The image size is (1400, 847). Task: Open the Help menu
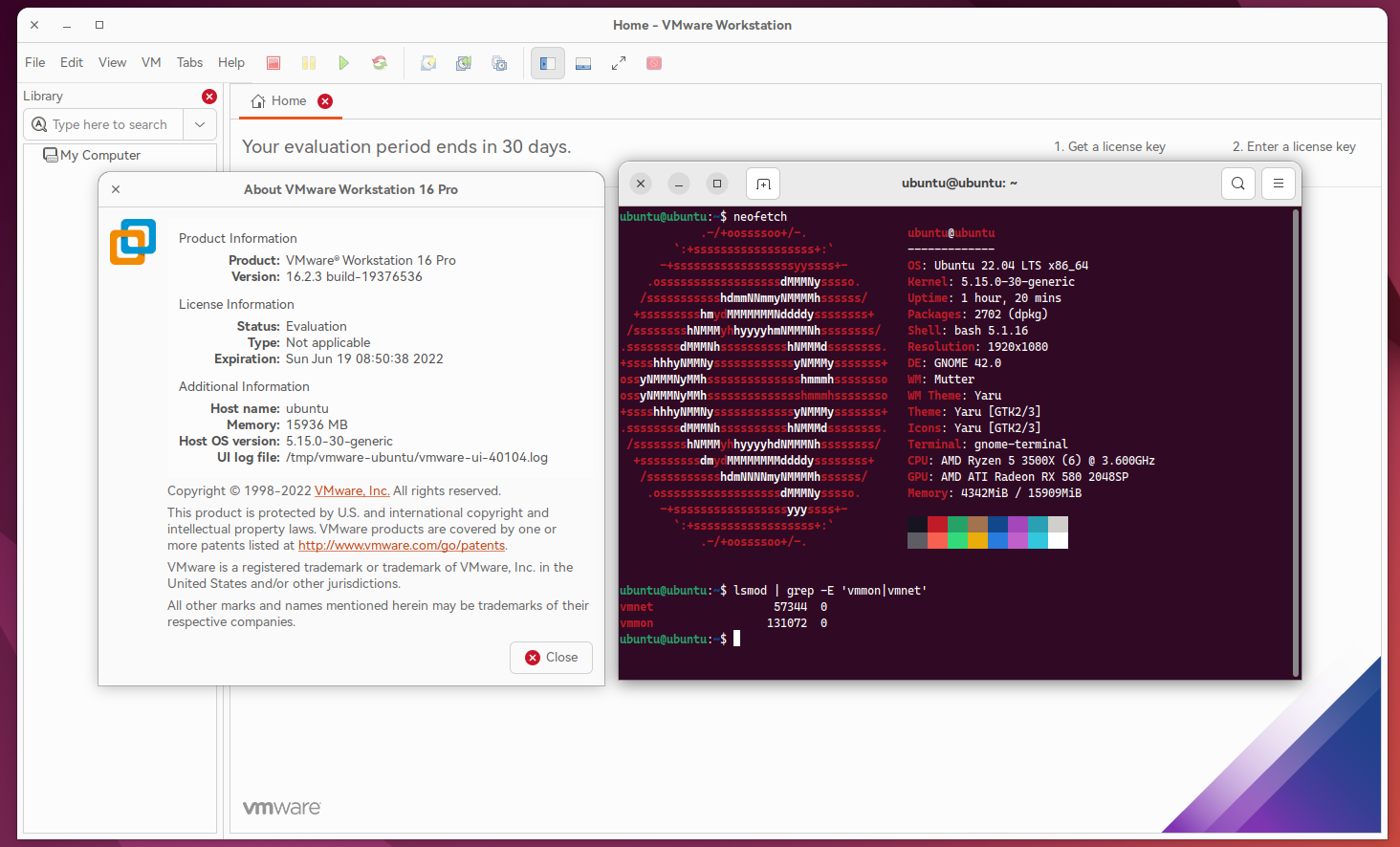231,62
